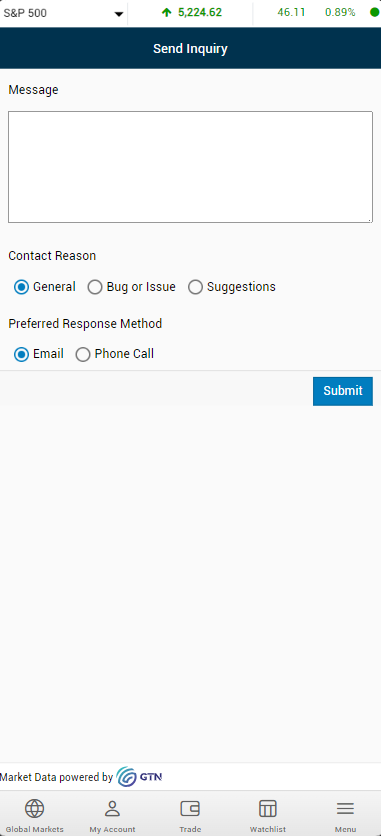Click the S&P 500 index selector label
Screen dimensions: 381x836
coord(25,13)
